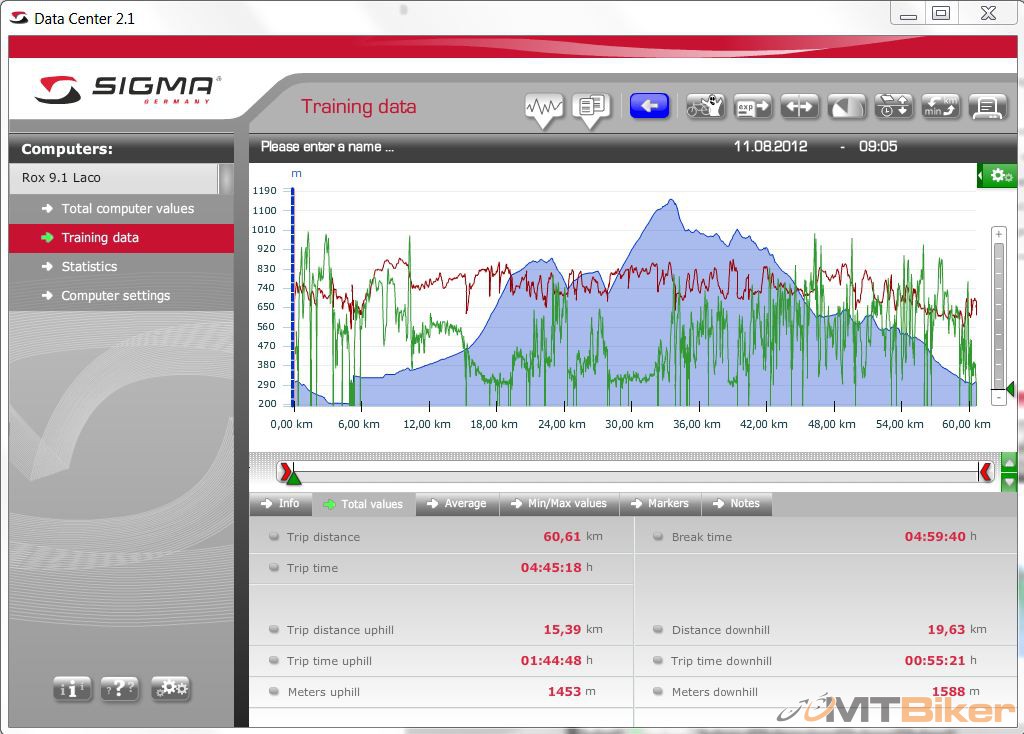
Task: Select the Markers tab
Action: (x=659, y=504)
